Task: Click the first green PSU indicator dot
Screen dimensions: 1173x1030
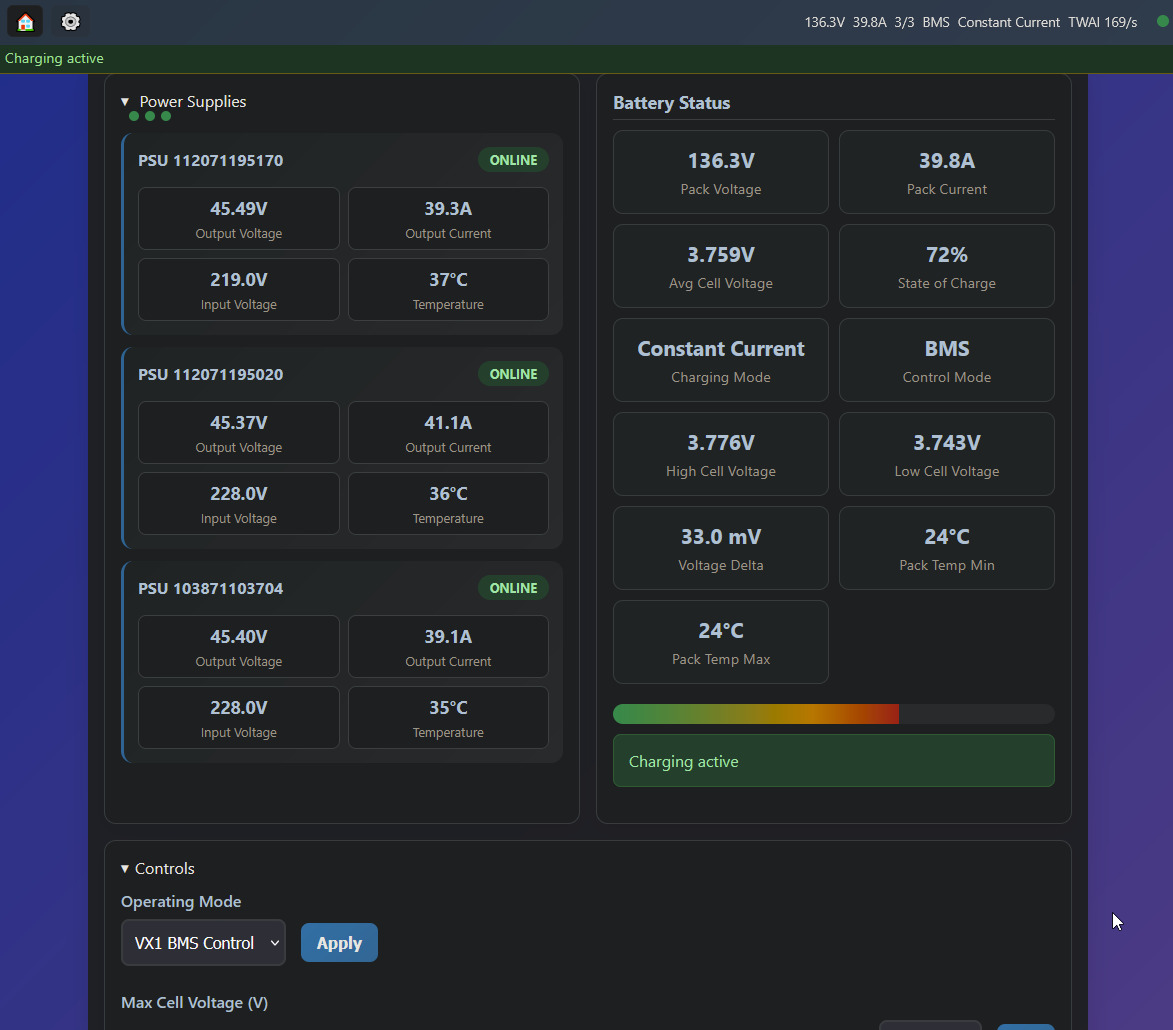Action: tap(134, 116)
